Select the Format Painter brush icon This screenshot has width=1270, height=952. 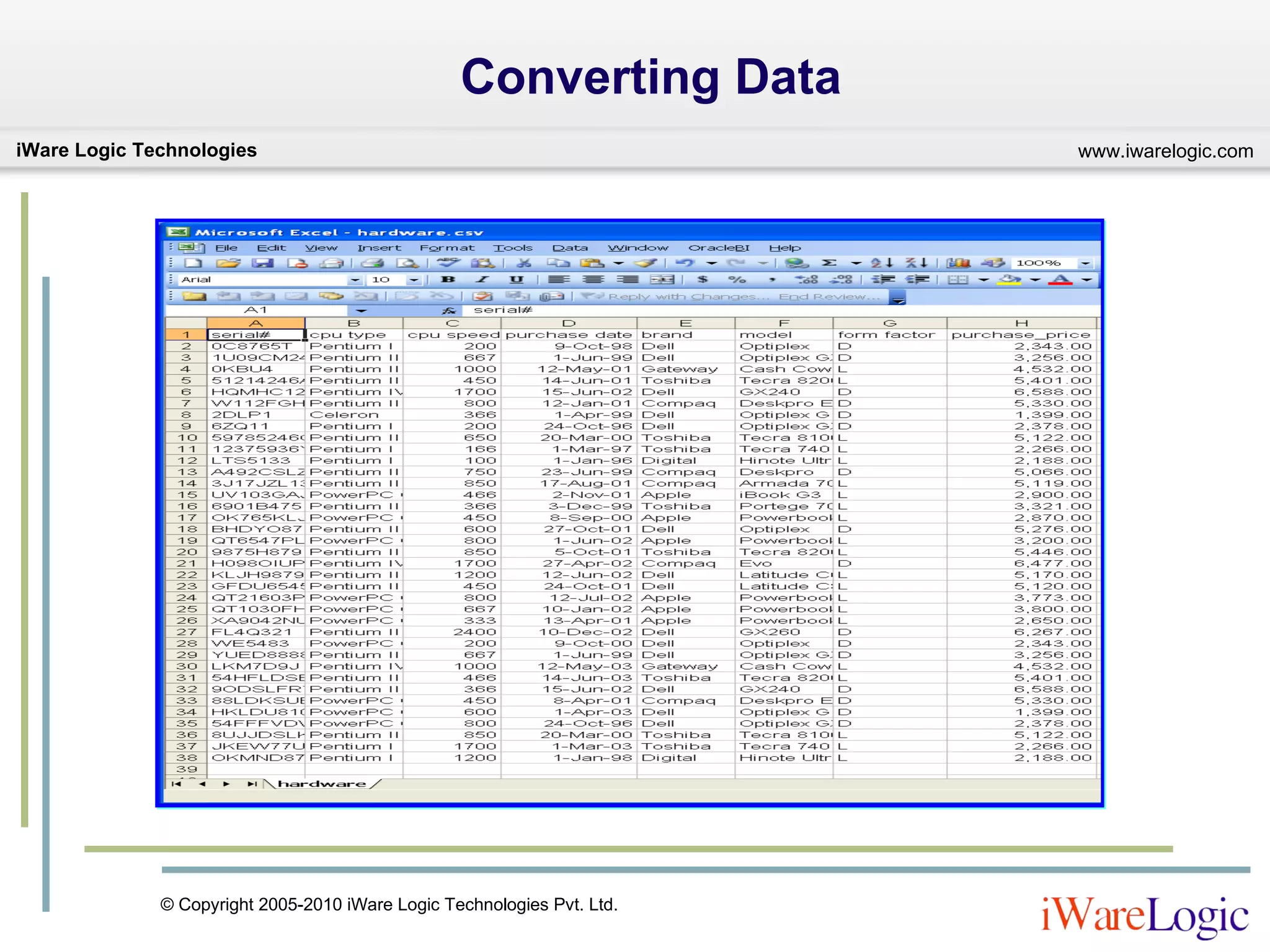[x=646, y=263]
